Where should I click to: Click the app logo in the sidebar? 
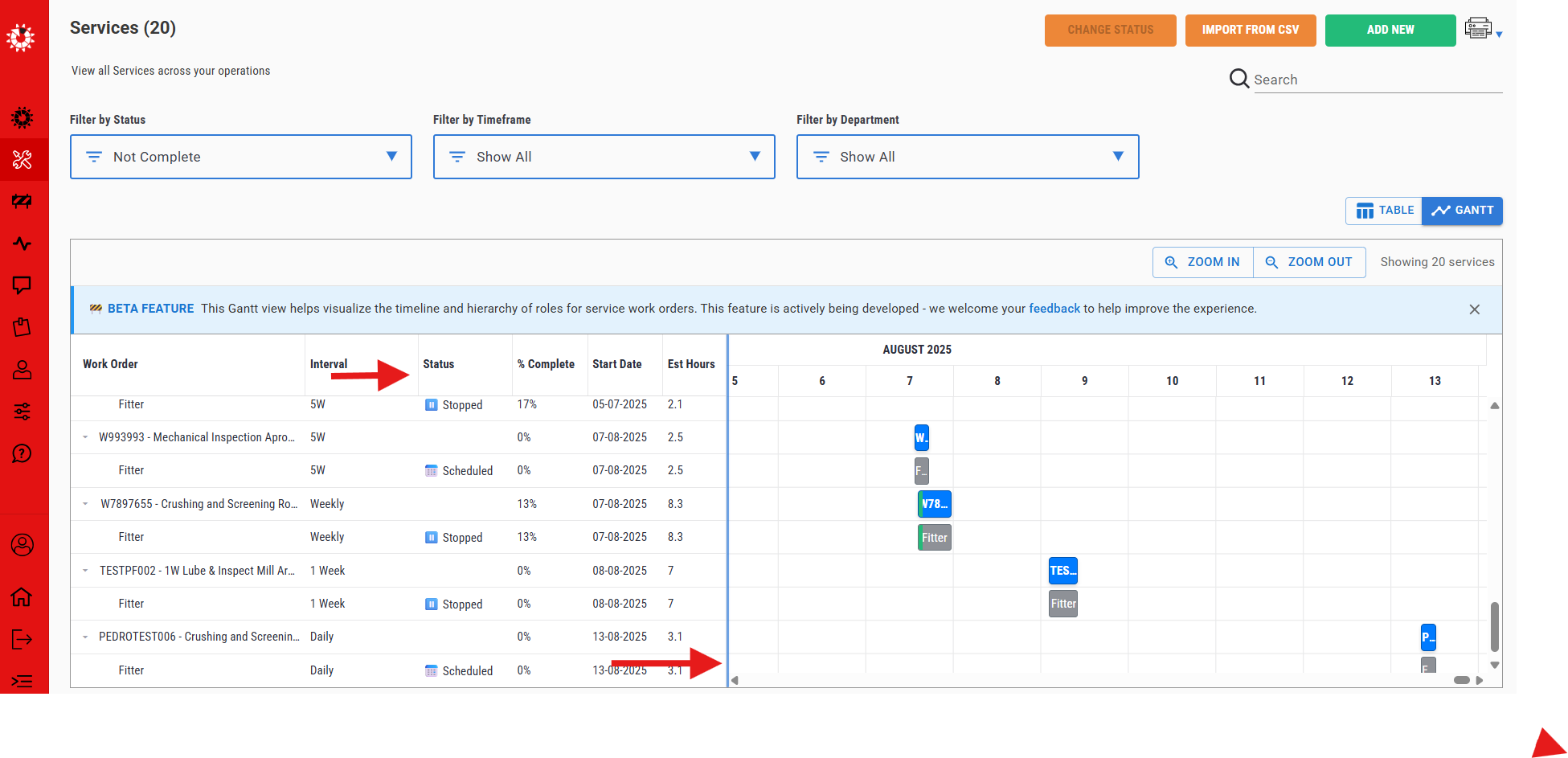[x=21, y=37]
